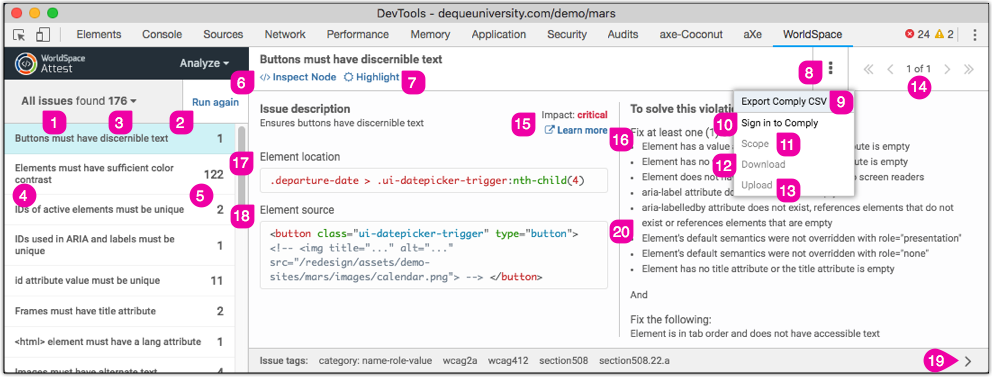Open the Memory tab
This screenshot has height=377, width=992.
pyautogui.click(x=430, y=35)
